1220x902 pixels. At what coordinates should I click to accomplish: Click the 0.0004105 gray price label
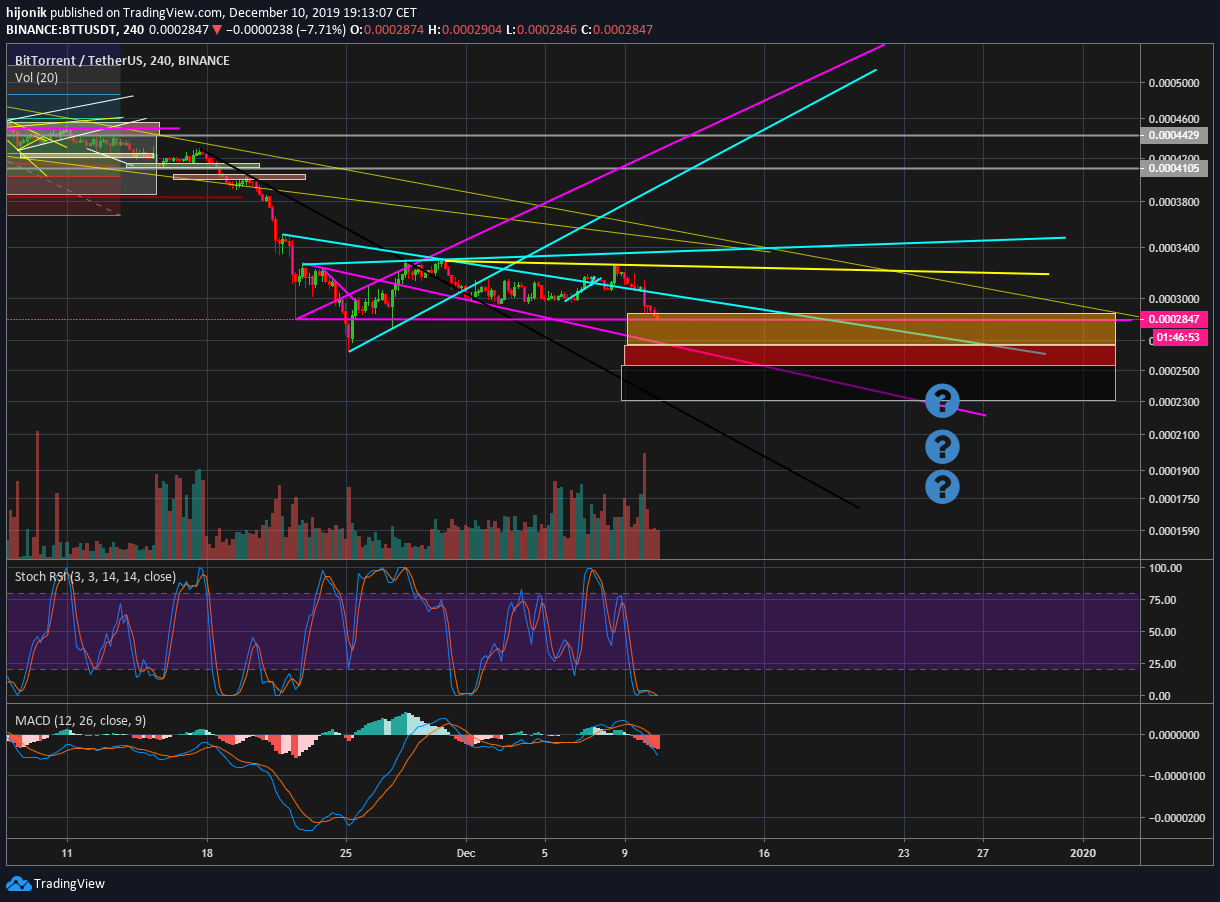point(1174,169)
